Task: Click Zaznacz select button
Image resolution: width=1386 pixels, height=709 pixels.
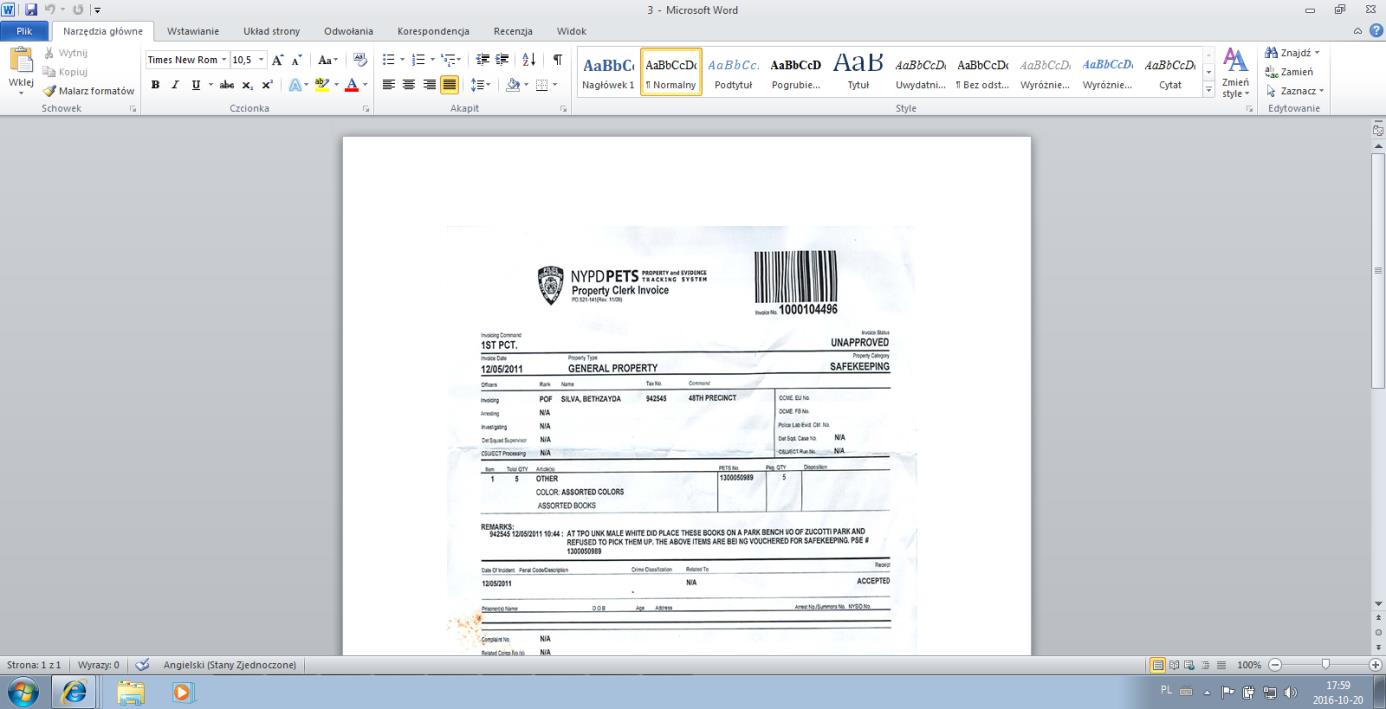Action: [1294, 91]
